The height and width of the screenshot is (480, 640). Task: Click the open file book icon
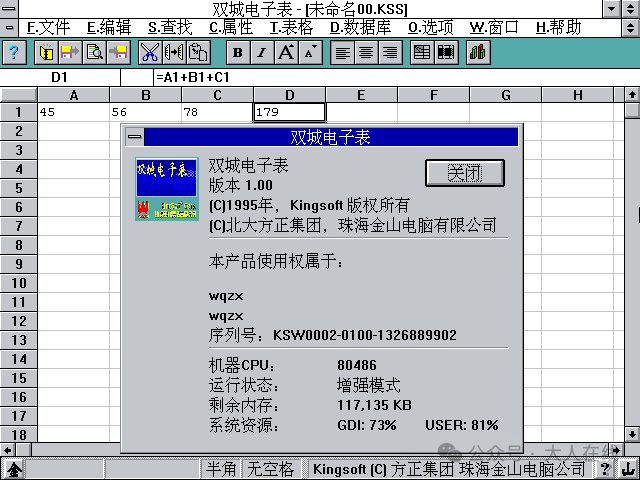pyautogui.click(x=46, y=53)
